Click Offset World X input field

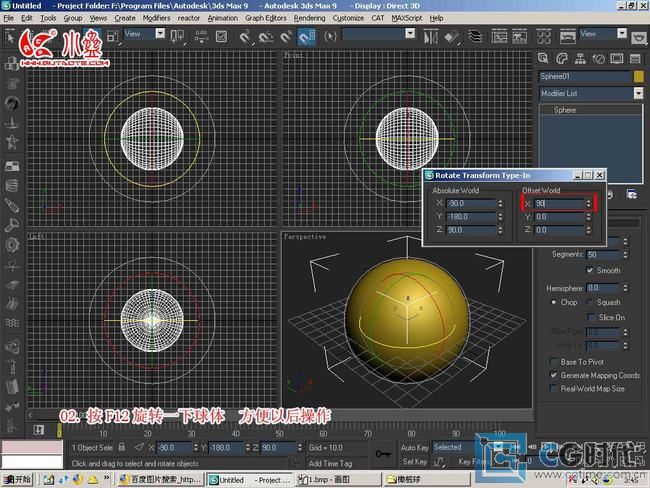(x=558, y=203)
